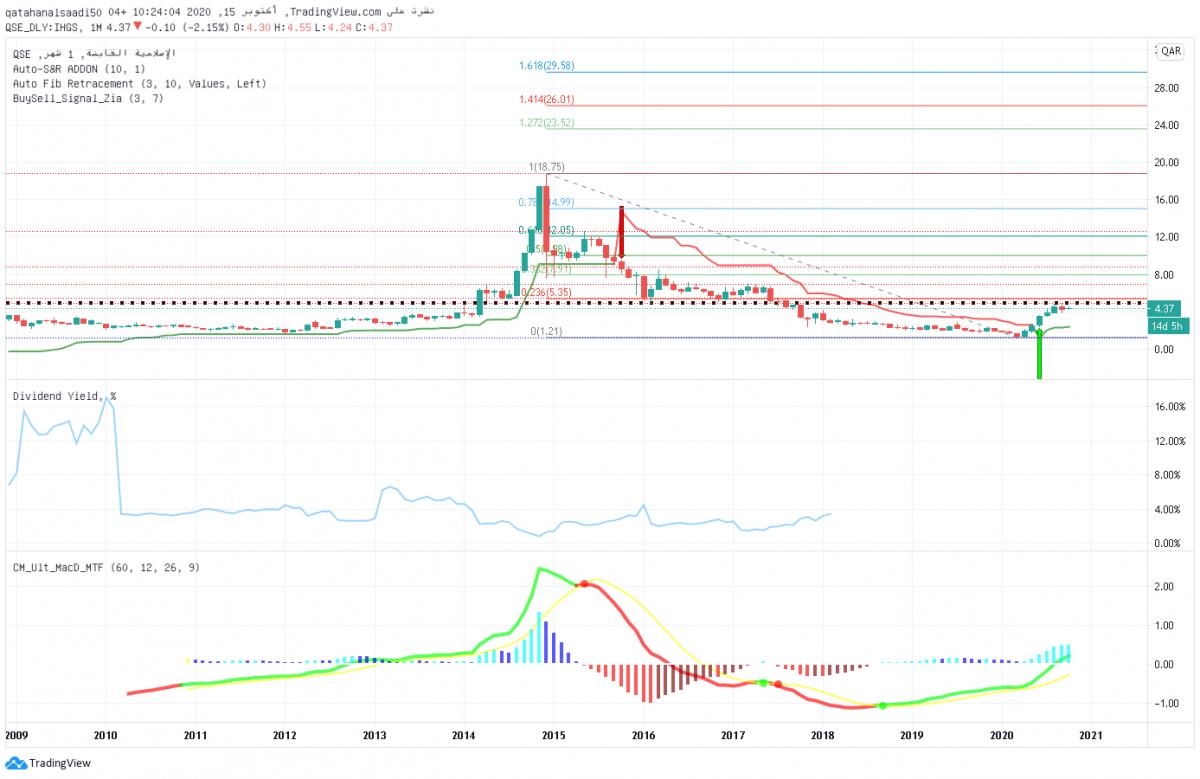1200x779 pixels.
Task: Click the 16.00 price axis label
Action: [1165, 200]
